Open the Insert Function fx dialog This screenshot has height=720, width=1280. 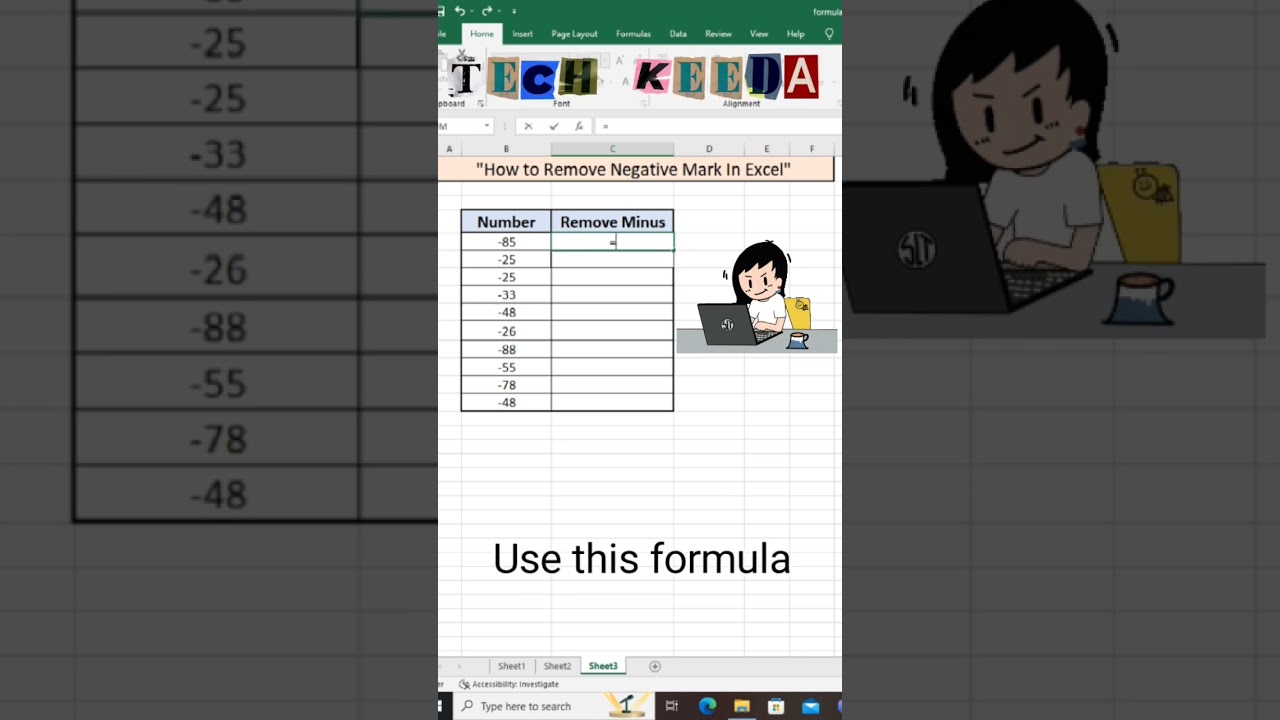point(579,126)
